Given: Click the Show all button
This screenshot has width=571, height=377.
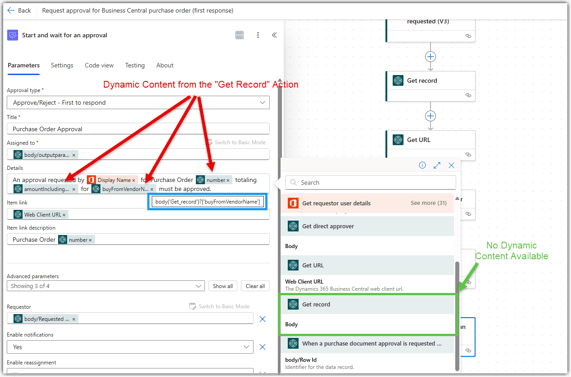Looking at the screenshot, I should (223, 286).
